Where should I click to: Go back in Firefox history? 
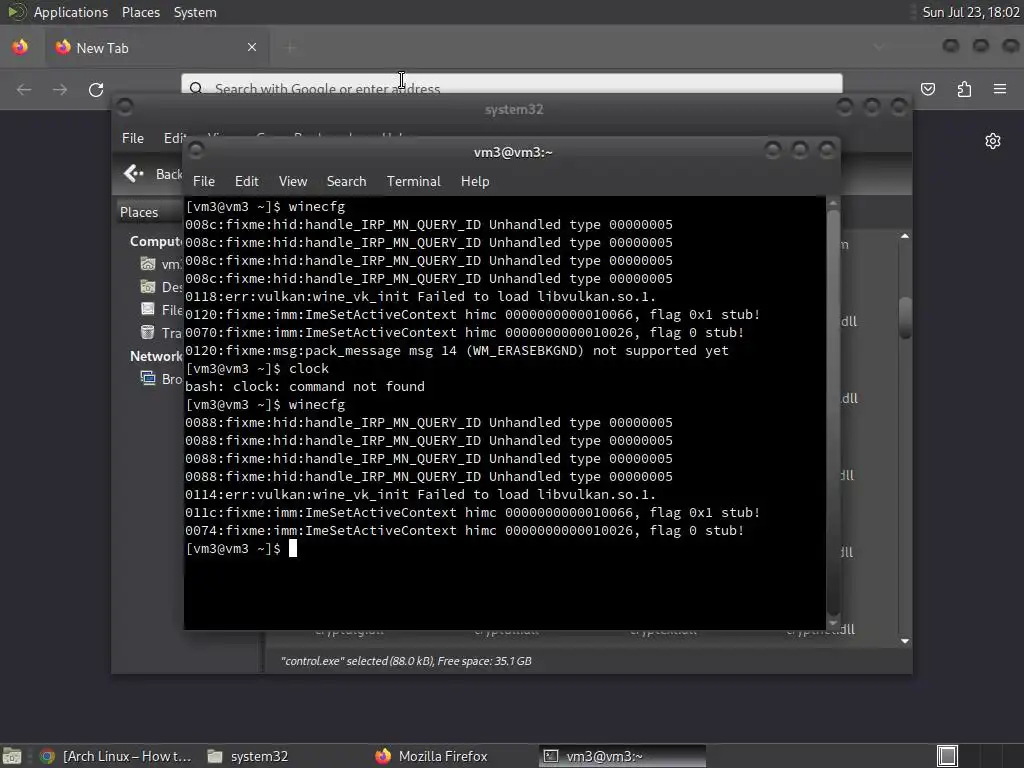tap(24, 89)
